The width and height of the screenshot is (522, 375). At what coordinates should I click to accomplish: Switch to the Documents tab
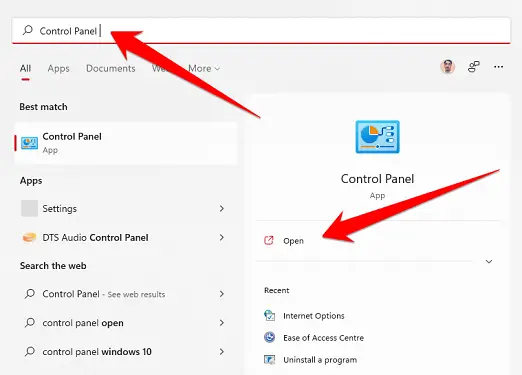(x=111, y=68)
